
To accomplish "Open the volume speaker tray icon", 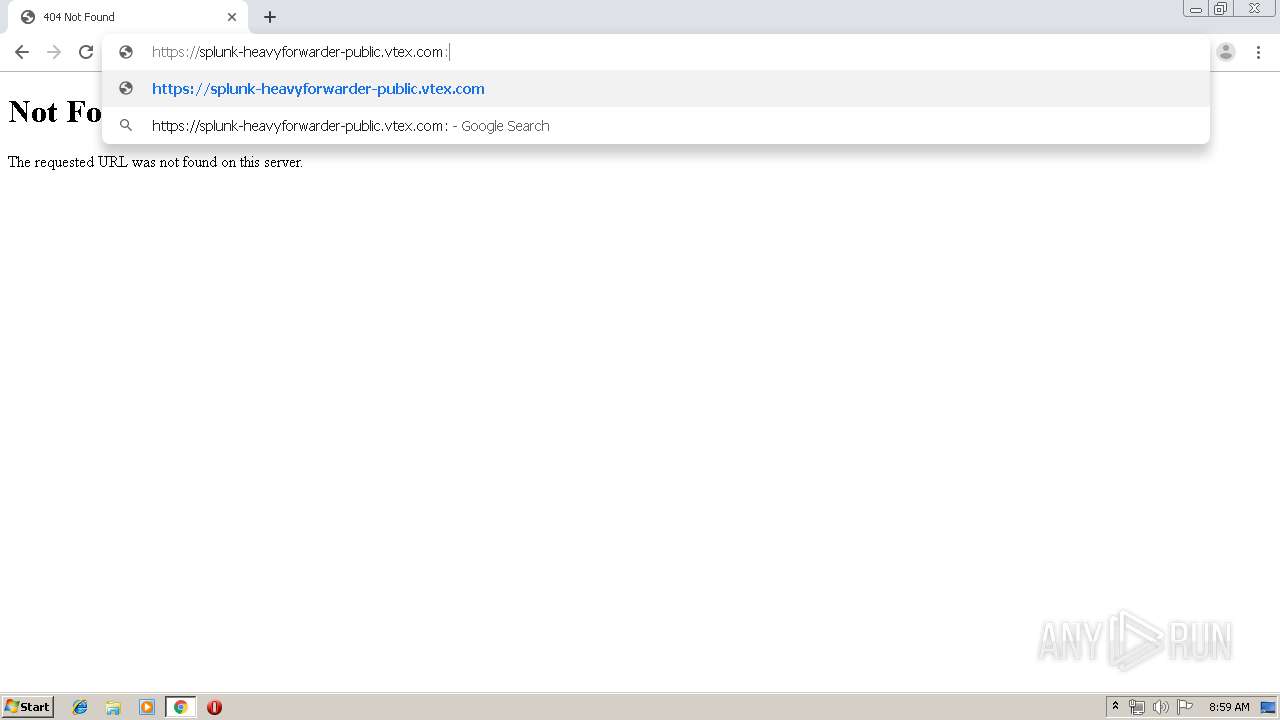I will [x=1161, y=707].
